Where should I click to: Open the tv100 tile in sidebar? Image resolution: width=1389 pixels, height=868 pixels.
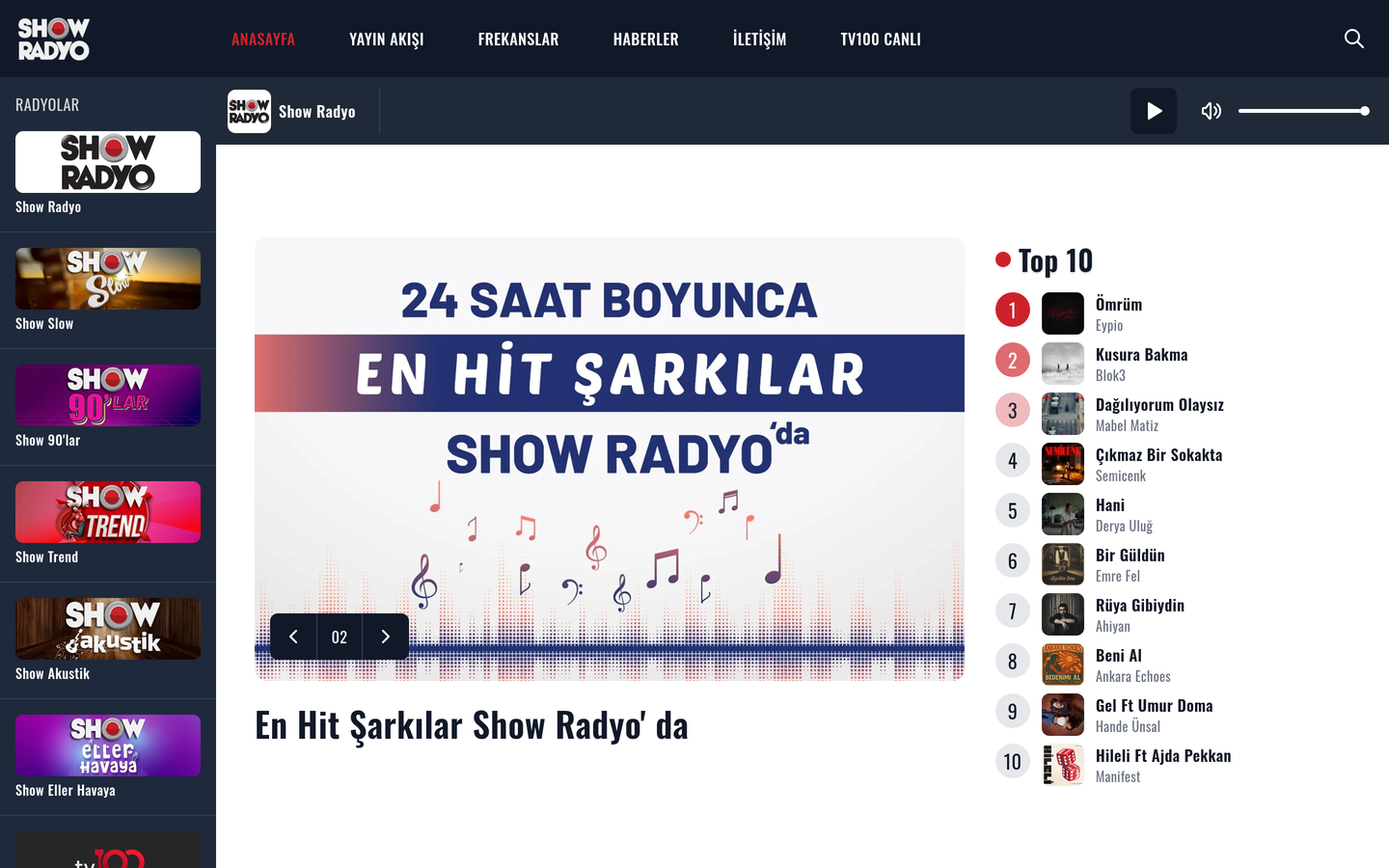tap(108, 850)
